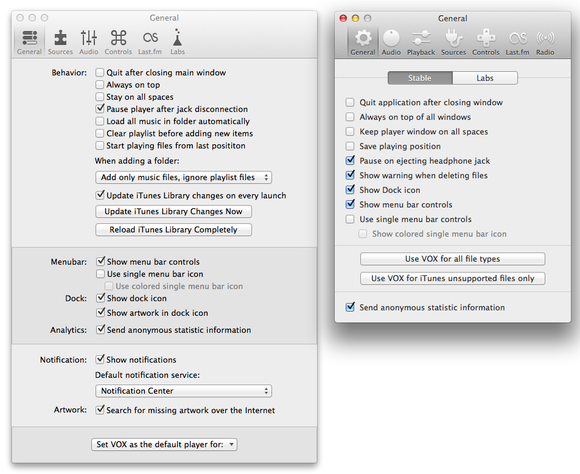Toggle Update iTunes Library changes on every launch
This screenshot has height=474, width=580.
click(x=100, y=195)
